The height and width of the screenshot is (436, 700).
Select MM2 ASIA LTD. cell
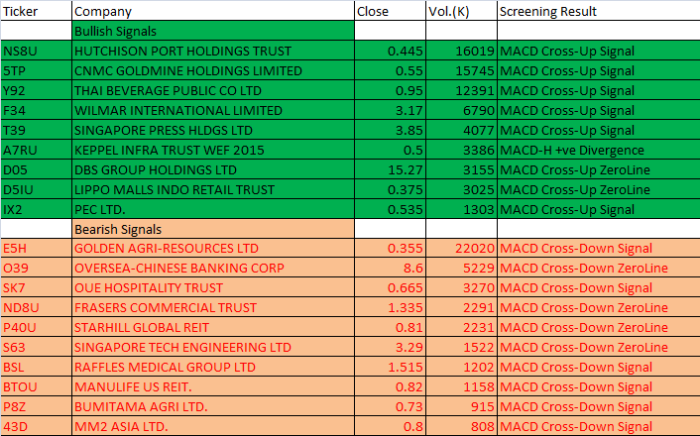pos(213,426)
